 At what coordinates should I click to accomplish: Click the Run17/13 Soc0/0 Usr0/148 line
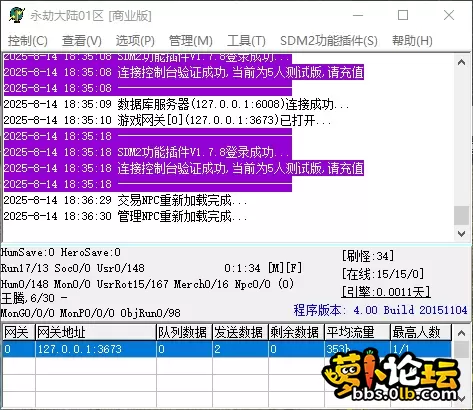73,268
